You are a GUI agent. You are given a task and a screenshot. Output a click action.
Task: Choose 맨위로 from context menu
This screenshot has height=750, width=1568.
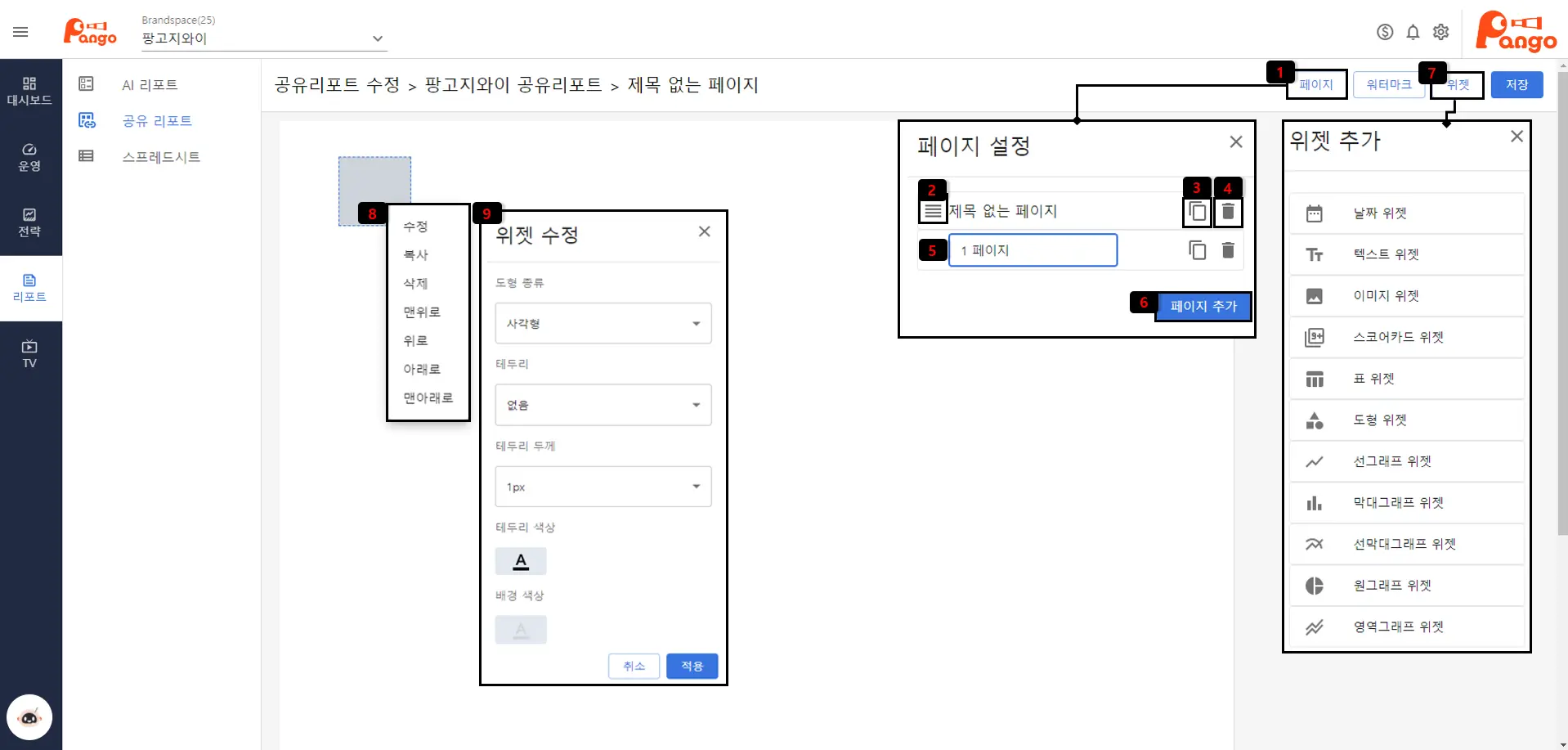coord(422,312)
